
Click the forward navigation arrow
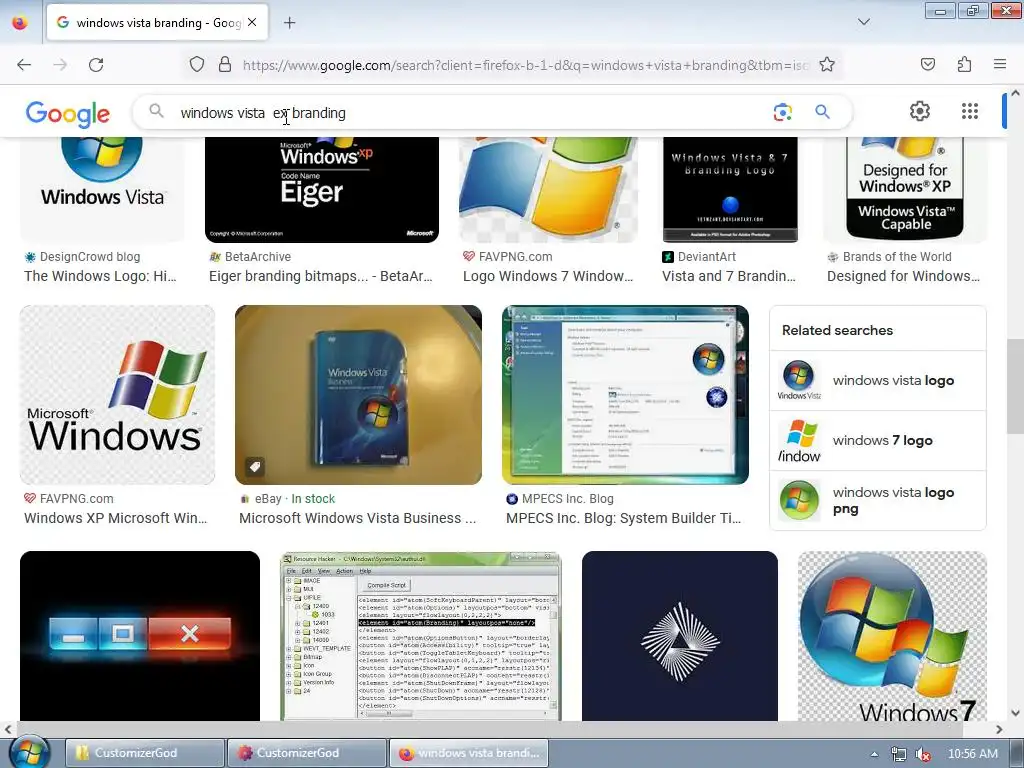click(60, 65)
